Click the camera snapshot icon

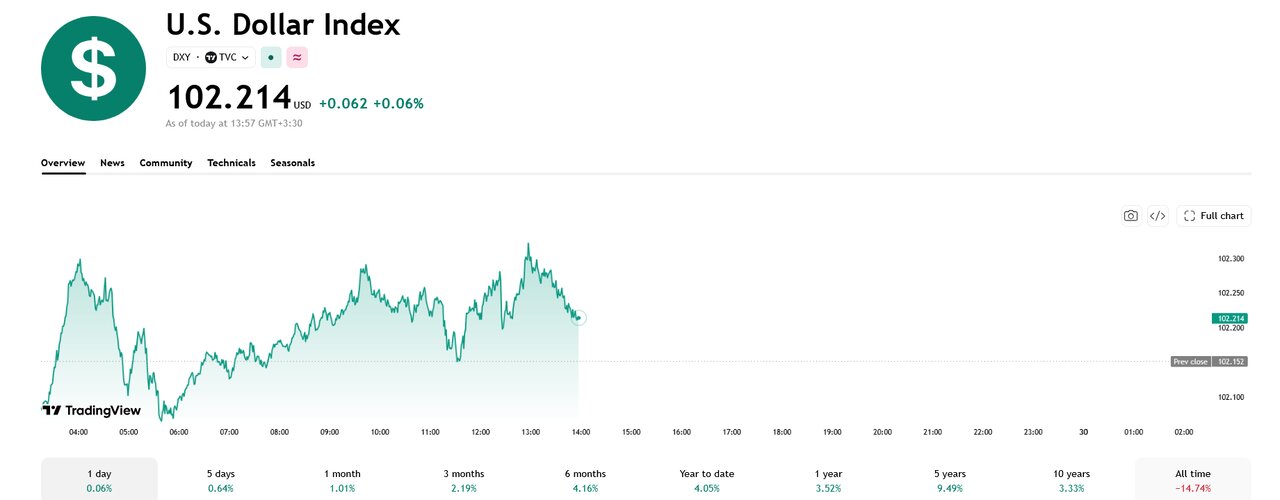[1130, 216]
